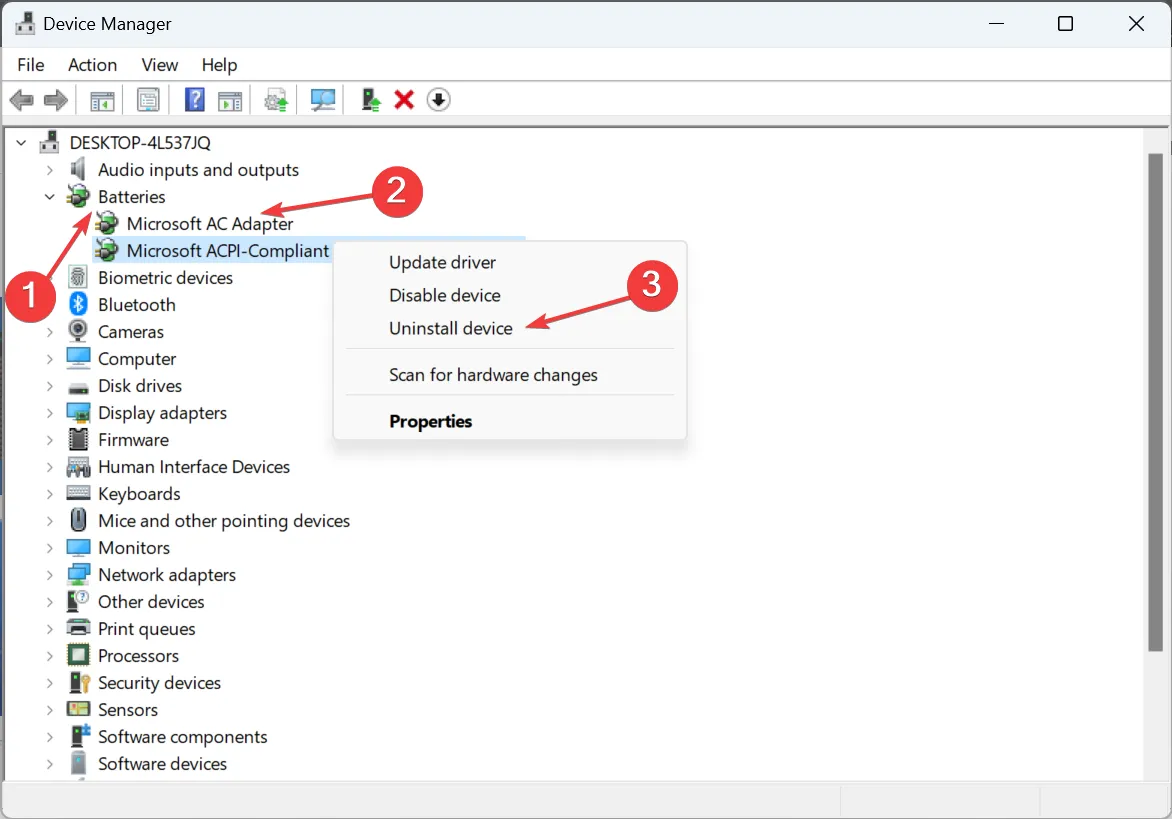Select Mice and other pointing devices
This screenshot has height=819, width=1172.
223,520
